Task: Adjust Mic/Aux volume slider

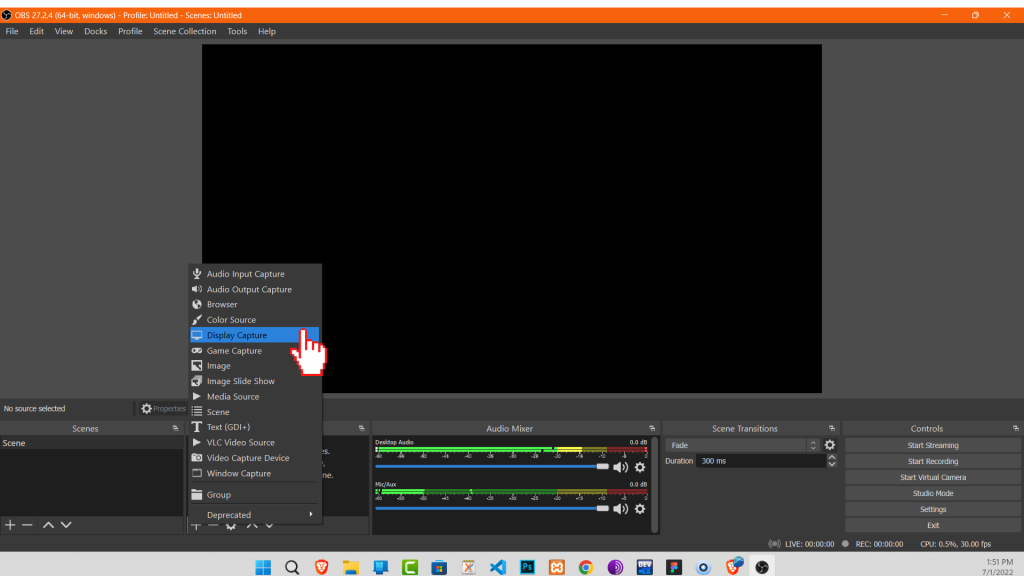Action: click(492, 508)
